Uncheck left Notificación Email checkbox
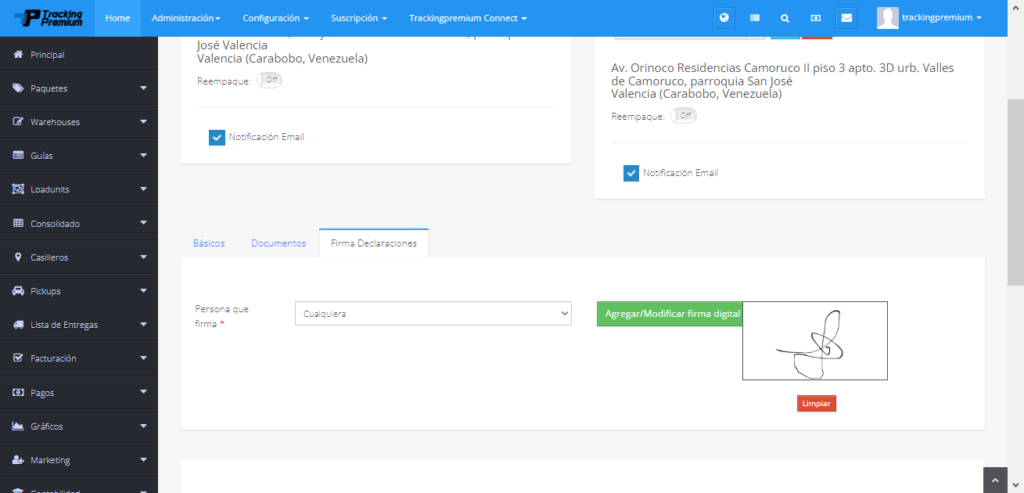Image resolution: width=1024 pixels, height=493 pixels. (217, 138)
